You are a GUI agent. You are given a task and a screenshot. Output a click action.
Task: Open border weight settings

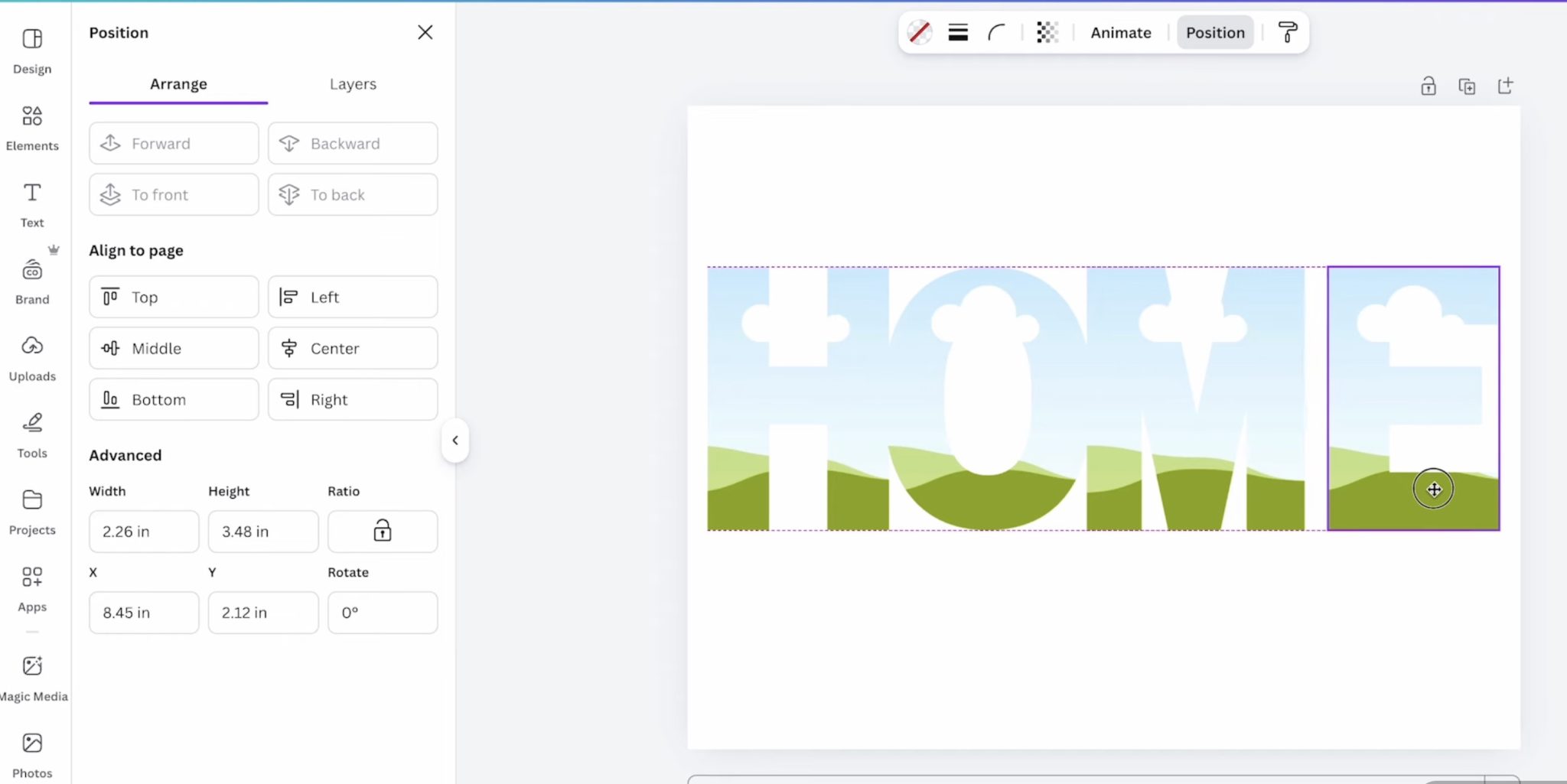957,32
